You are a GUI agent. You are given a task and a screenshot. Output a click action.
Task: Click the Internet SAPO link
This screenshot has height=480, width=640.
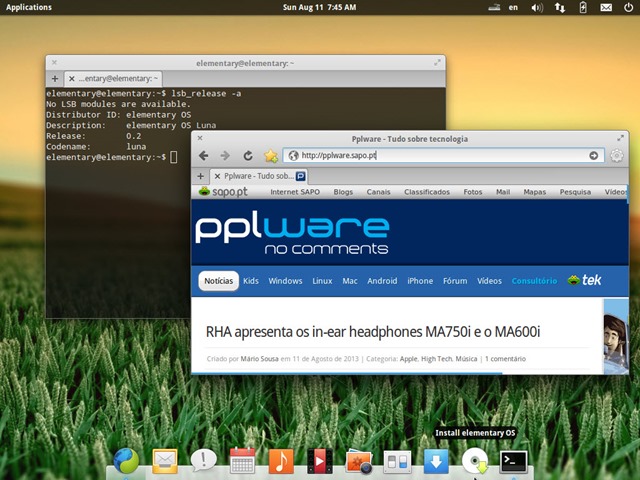click(295, 192)
